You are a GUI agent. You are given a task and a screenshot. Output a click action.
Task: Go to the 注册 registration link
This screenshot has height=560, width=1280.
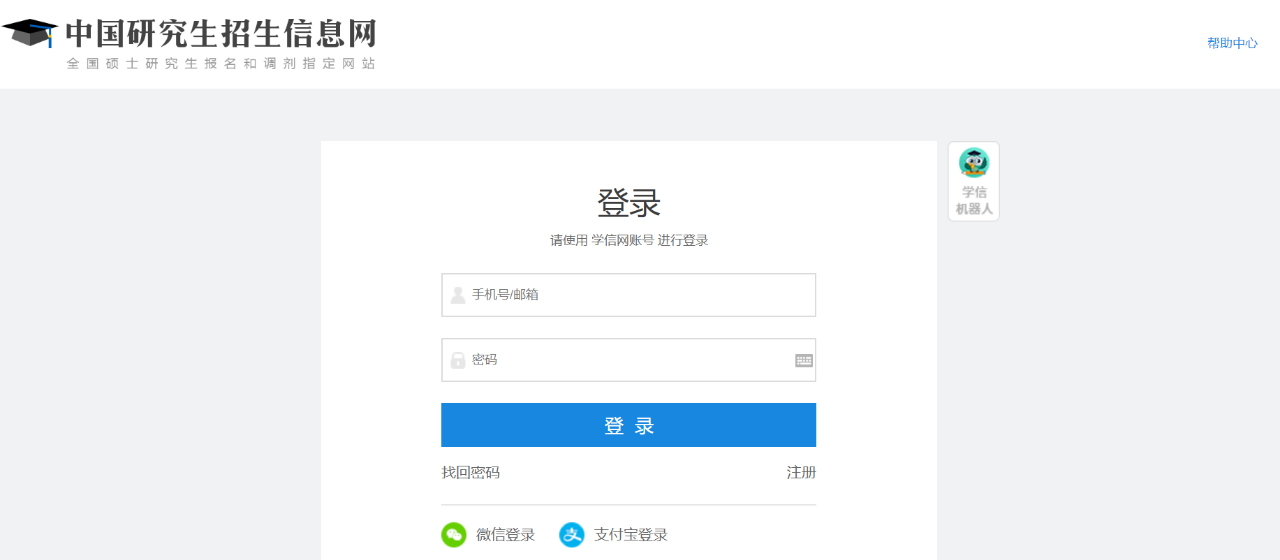801,472
